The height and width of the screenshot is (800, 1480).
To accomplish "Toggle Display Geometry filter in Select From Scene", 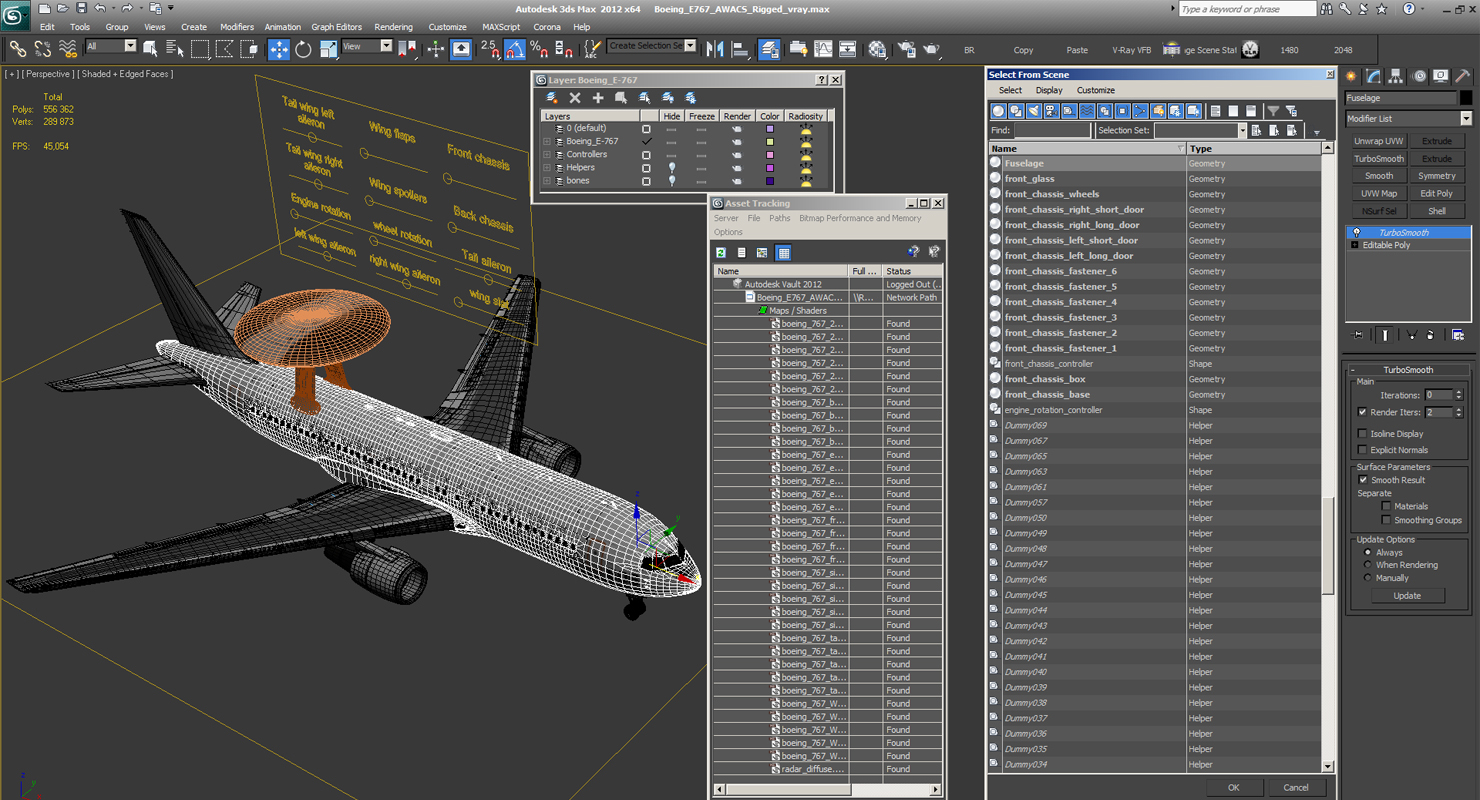I will click(x=999, y=111).
